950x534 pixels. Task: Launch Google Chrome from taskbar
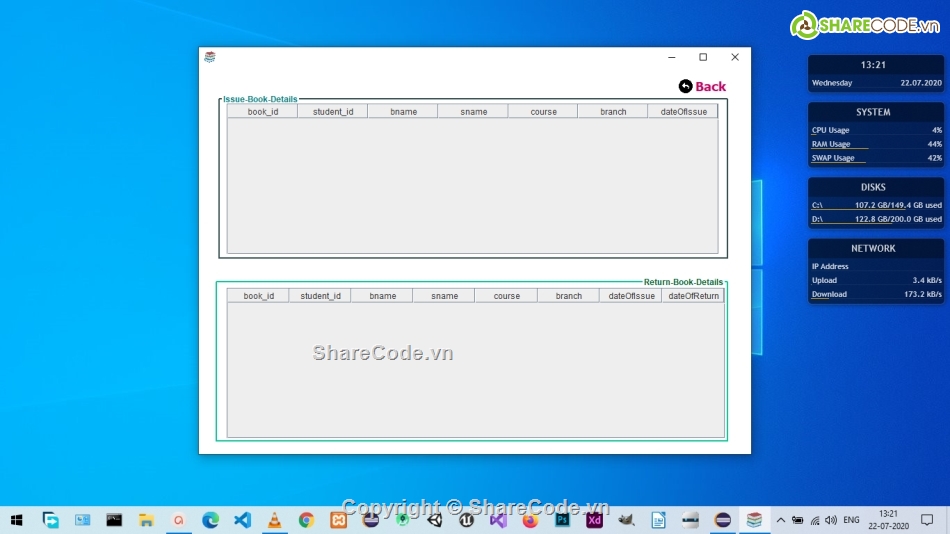click(306, 520)
